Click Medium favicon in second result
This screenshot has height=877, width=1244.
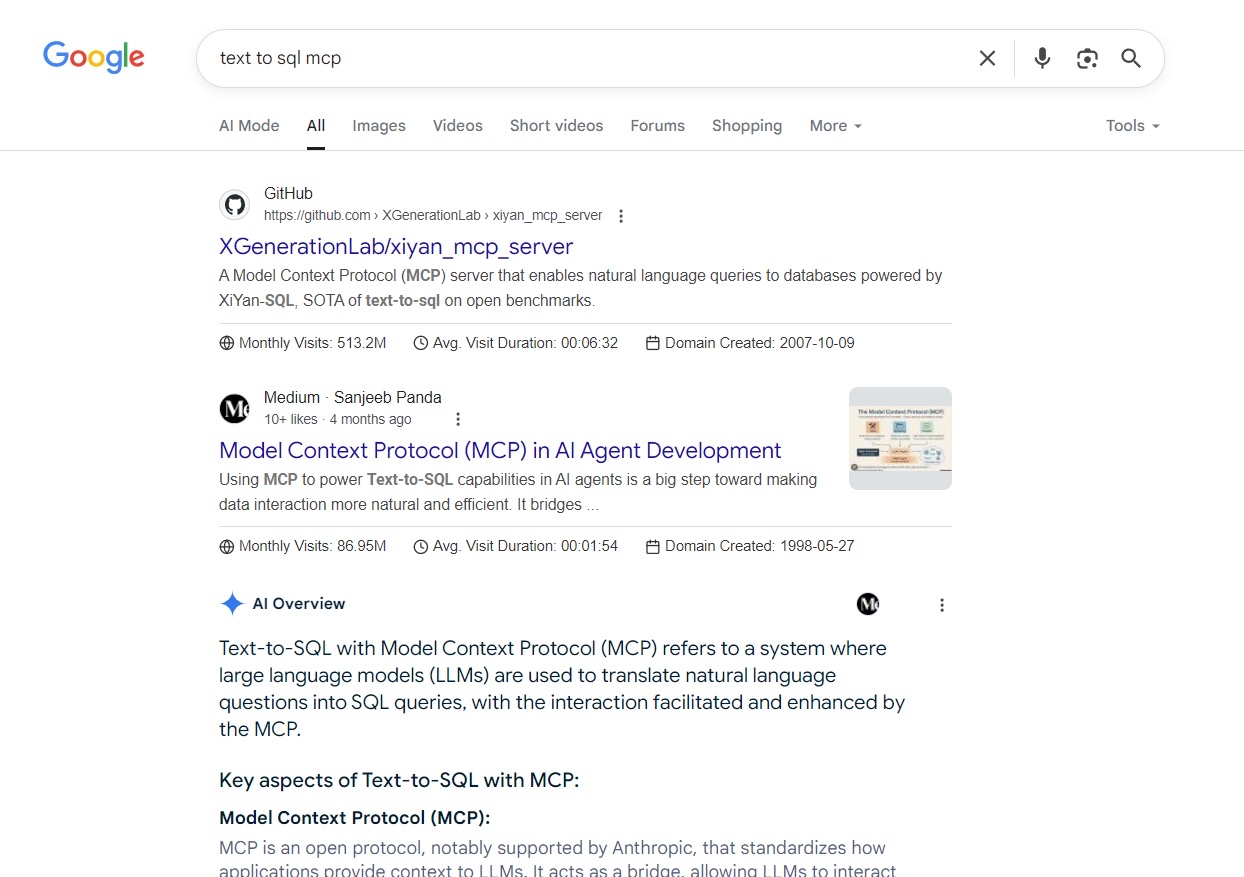click(x=234, y=408)
